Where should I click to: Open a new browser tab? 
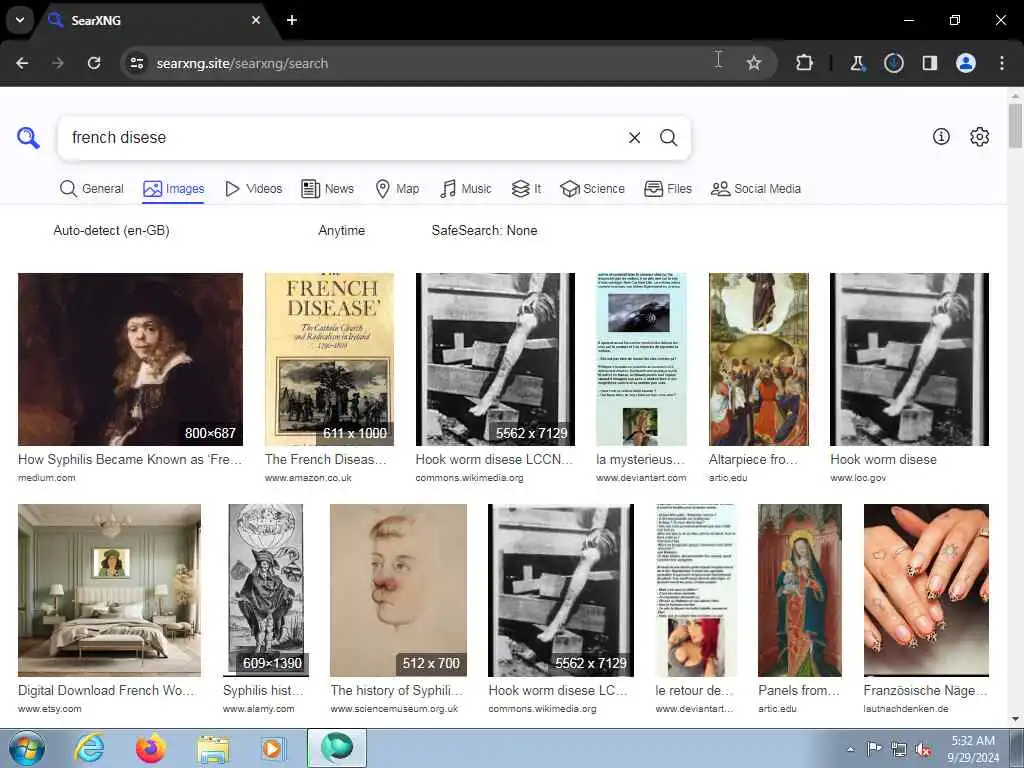292,20
